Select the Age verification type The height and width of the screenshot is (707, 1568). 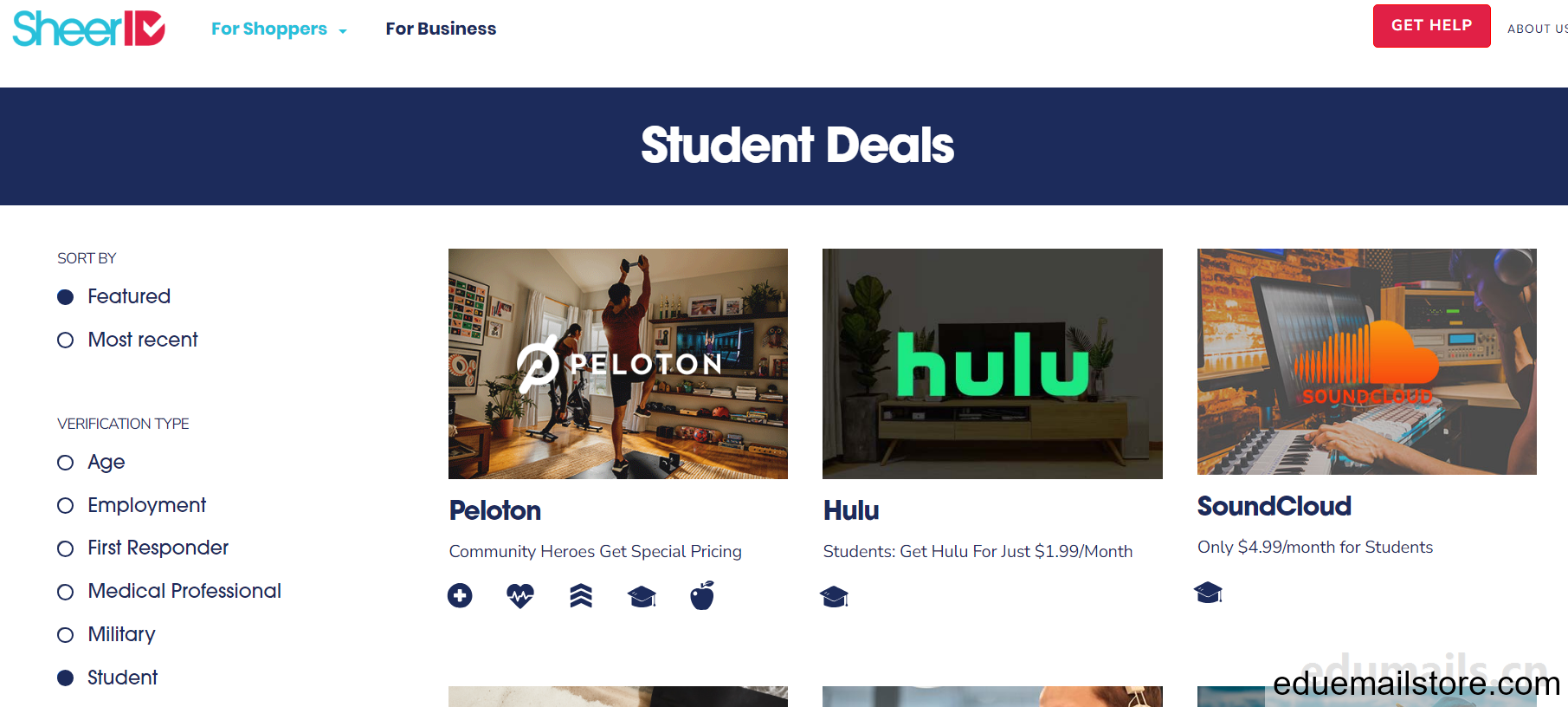[91, 462]
